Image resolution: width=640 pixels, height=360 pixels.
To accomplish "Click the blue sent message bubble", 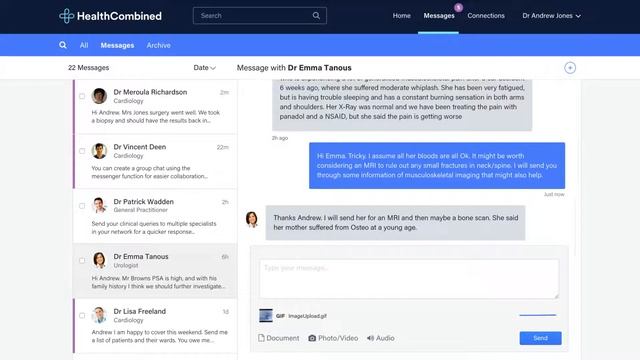I will [x=437, y=165].
